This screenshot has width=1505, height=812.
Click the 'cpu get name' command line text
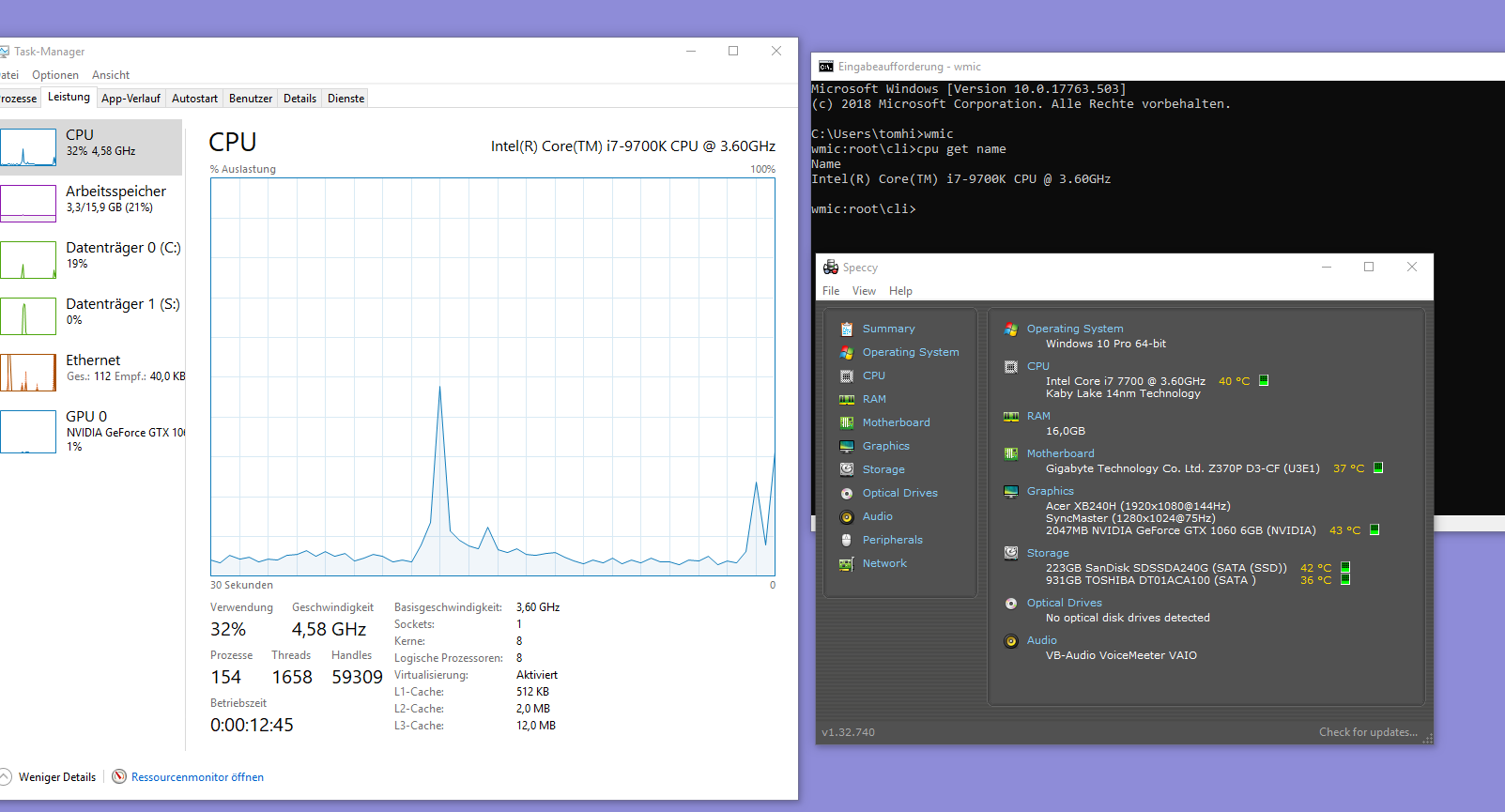click(x=960, y=149)
